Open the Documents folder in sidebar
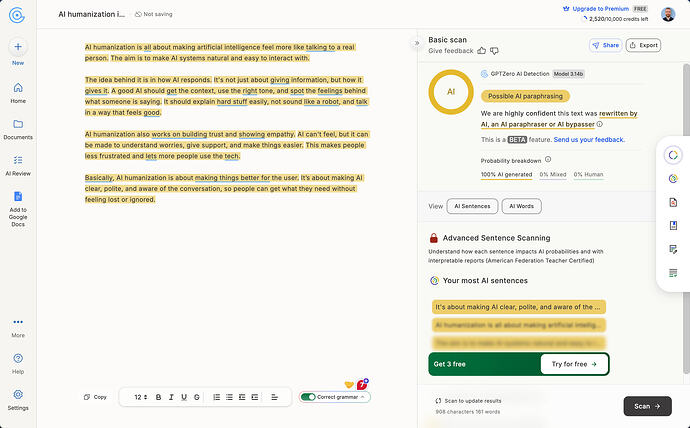 coord(18,124)
